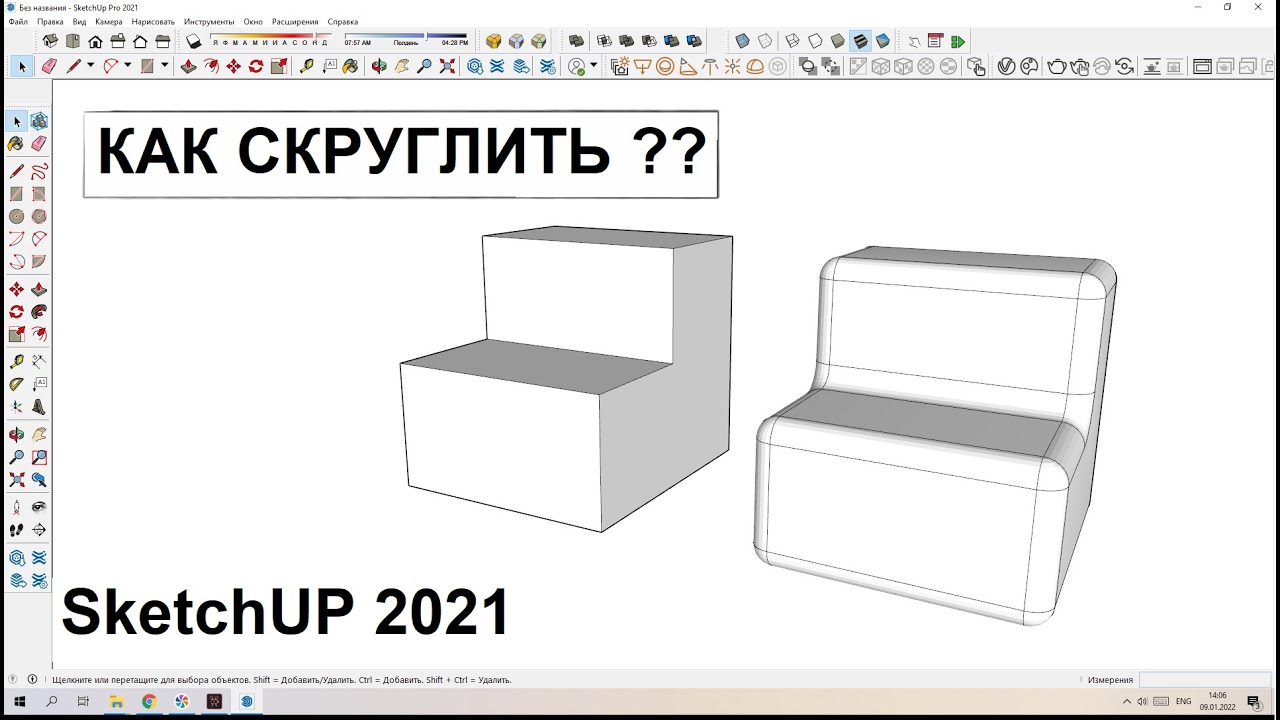Viewport: 1280px width, 720px height.
Task: Expand the arc tool dropdown arrow
Action: tap(127, 66)
